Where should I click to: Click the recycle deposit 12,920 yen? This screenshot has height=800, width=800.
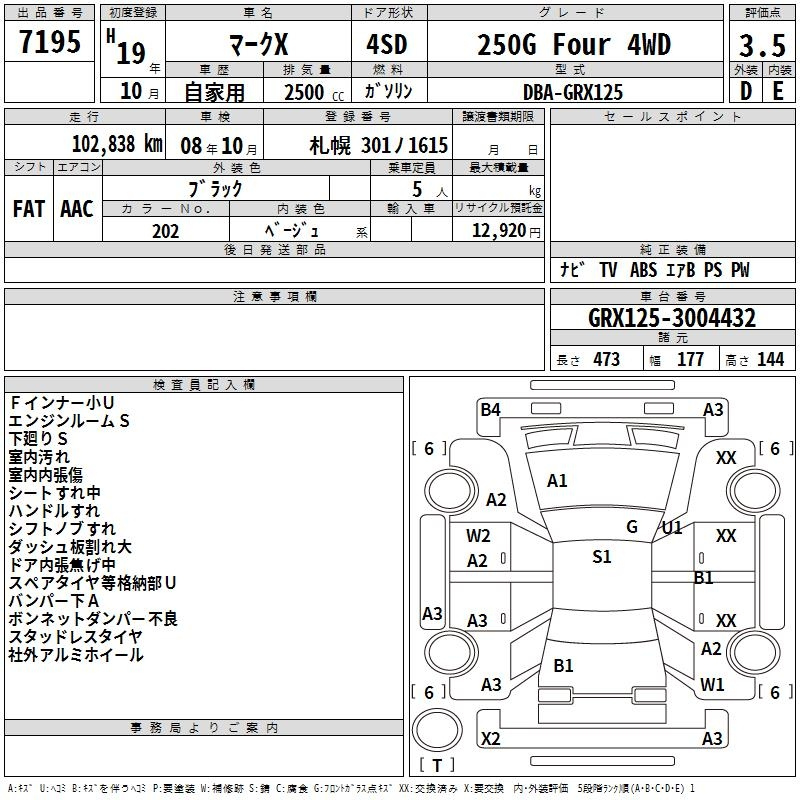(x=506, y=231)
